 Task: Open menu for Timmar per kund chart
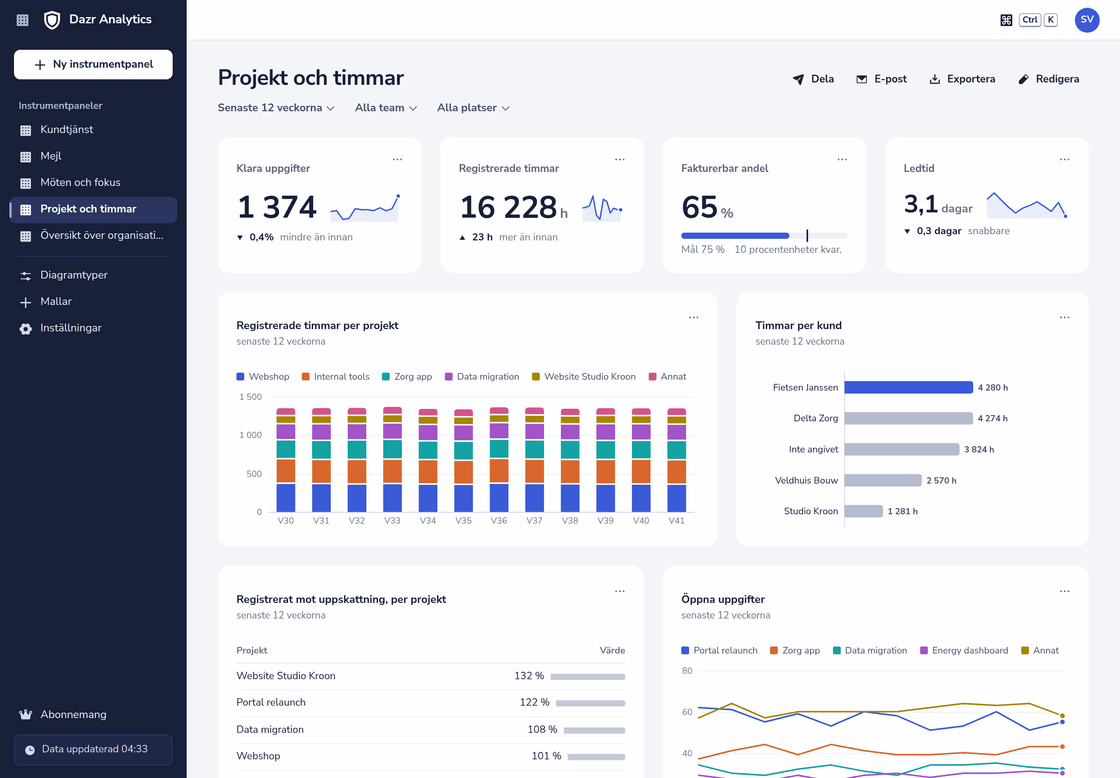coord(1064,317)
